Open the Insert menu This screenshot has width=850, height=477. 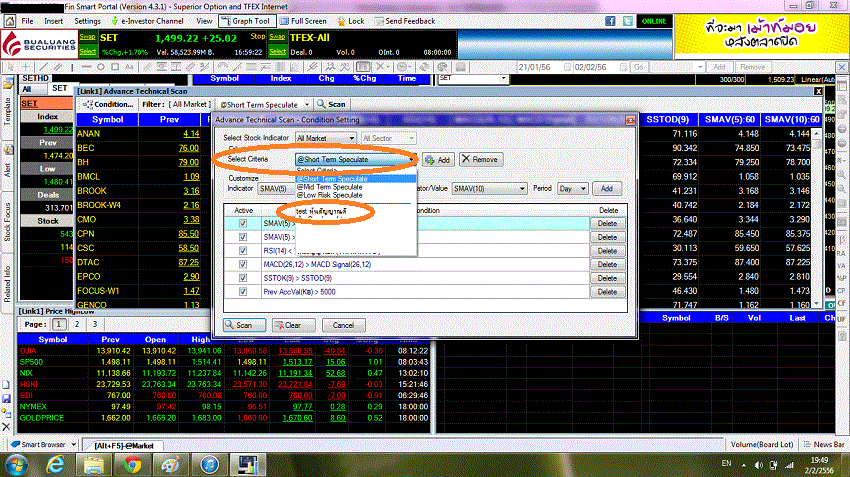pyautogui.click(x=53, y=21)
